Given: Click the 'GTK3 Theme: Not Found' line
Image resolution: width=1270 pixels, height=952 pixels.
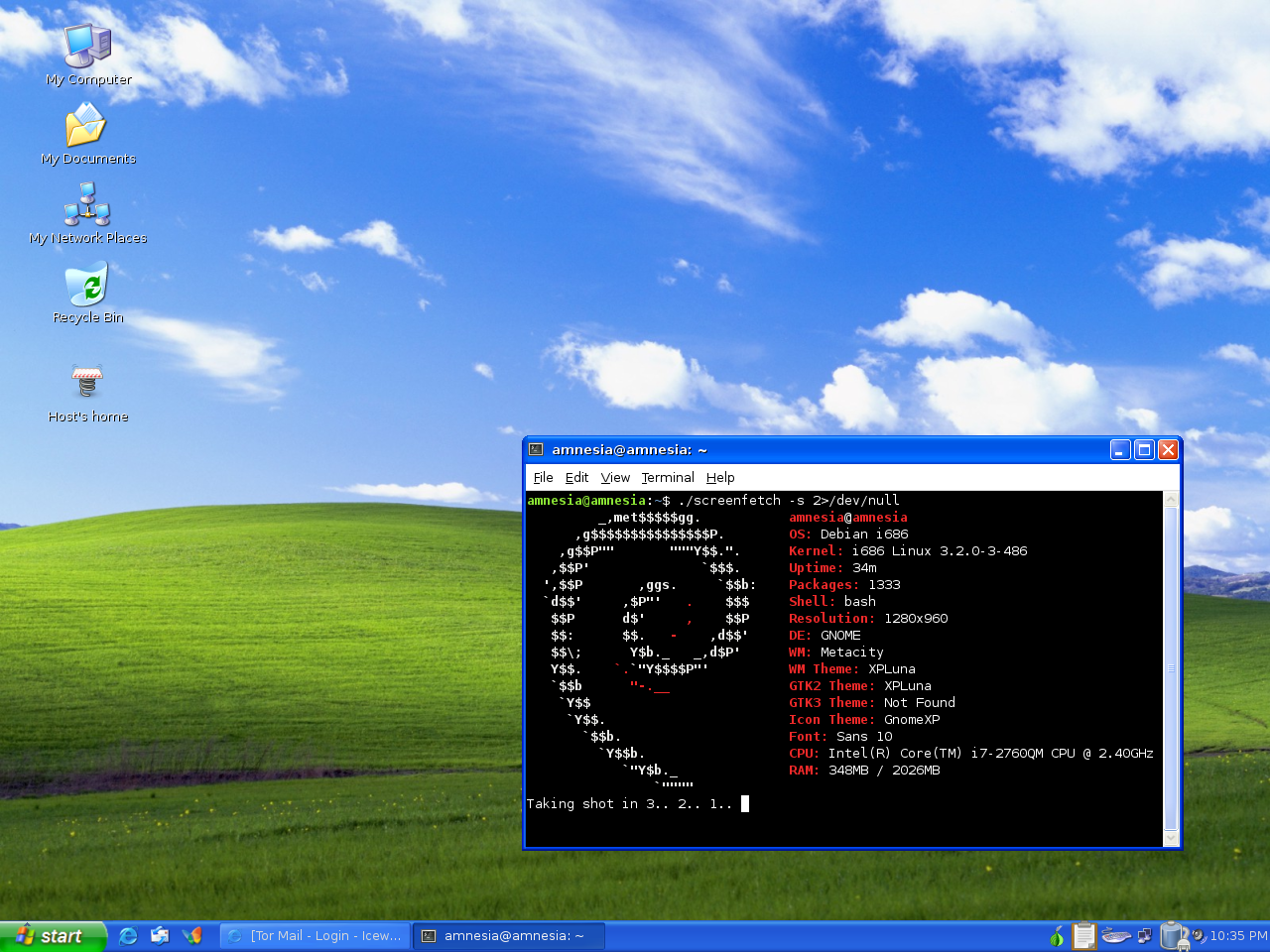Looking at the screenshot, I should 872,702.
